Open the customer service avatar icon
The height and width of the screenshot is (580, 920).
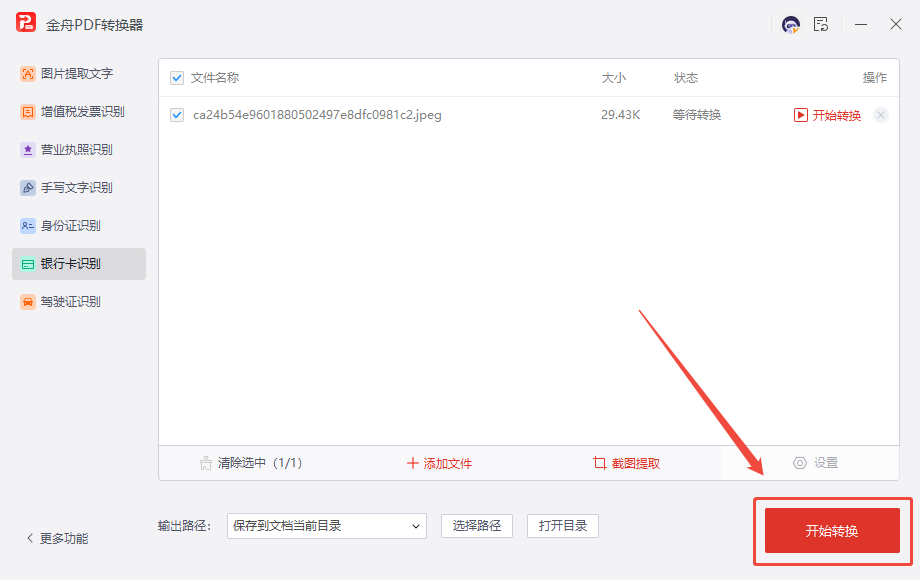[x=791, y=25]
